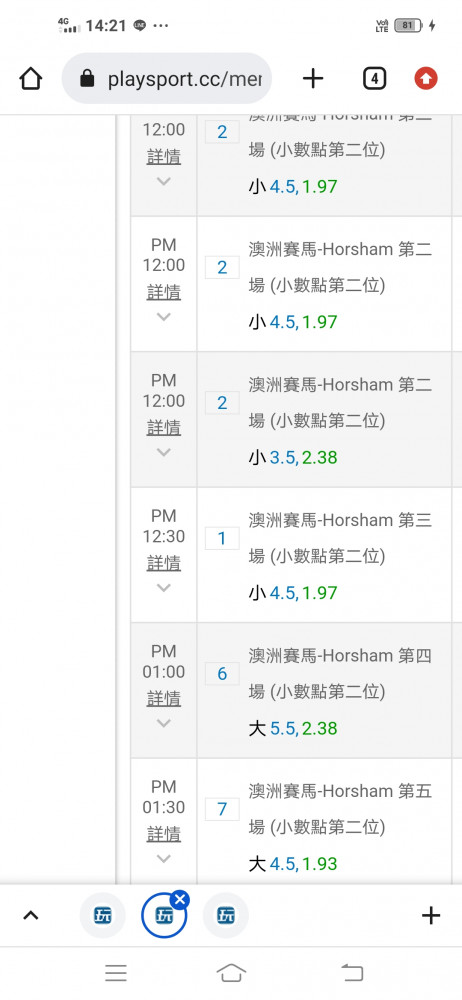Viewport: 462px width, 1000px height.
Task: Focus the playsport.cc address bar
Action: click(167, 78)
